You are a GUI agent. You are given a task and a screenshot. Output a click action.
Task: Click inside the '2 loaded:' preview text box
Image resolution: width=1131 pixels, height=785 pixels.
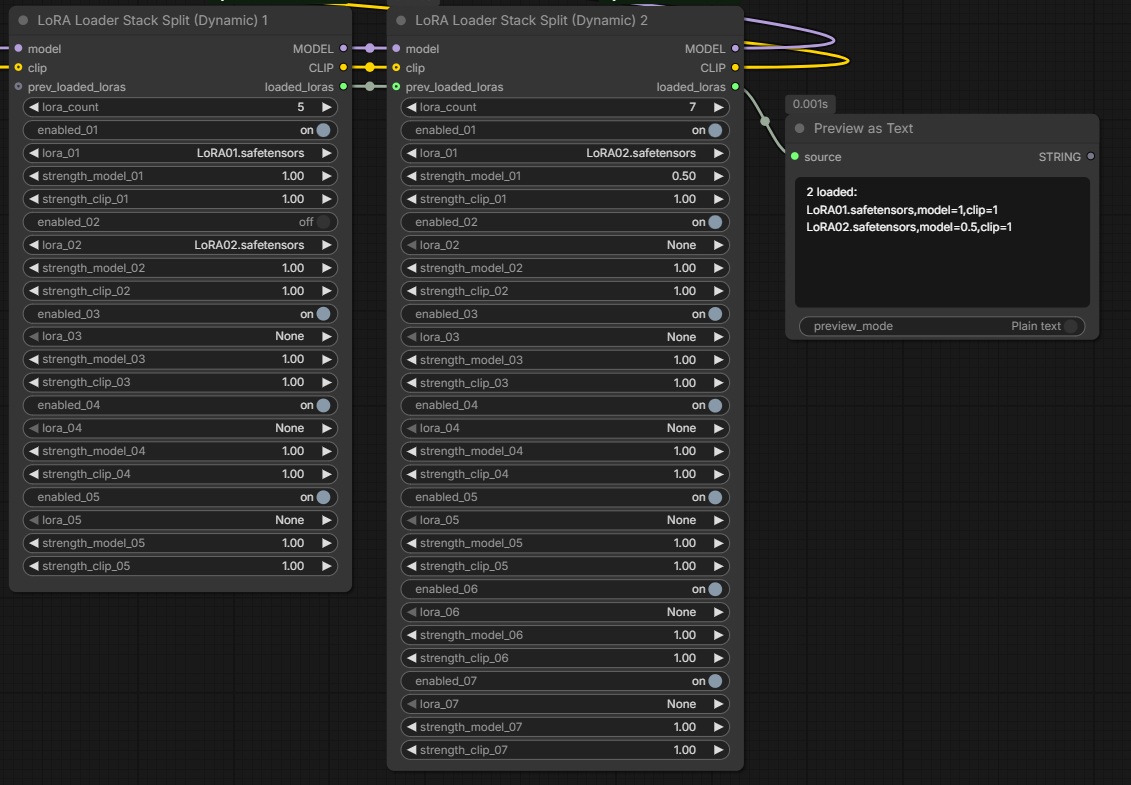coord(942,242)
